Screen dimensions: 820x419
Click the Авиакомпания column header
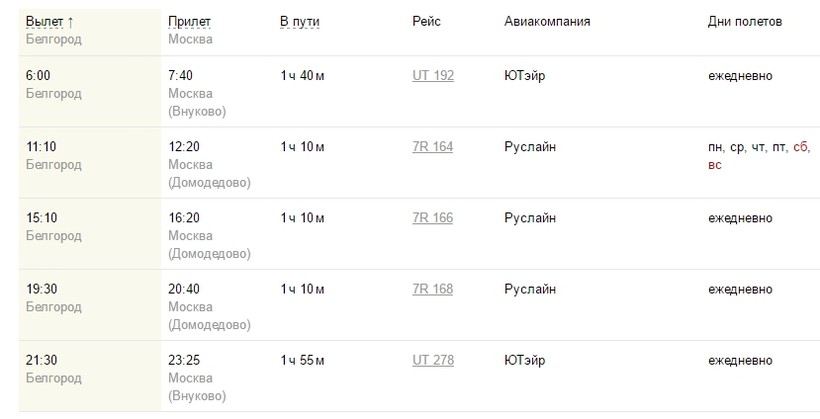click(547, 22)
